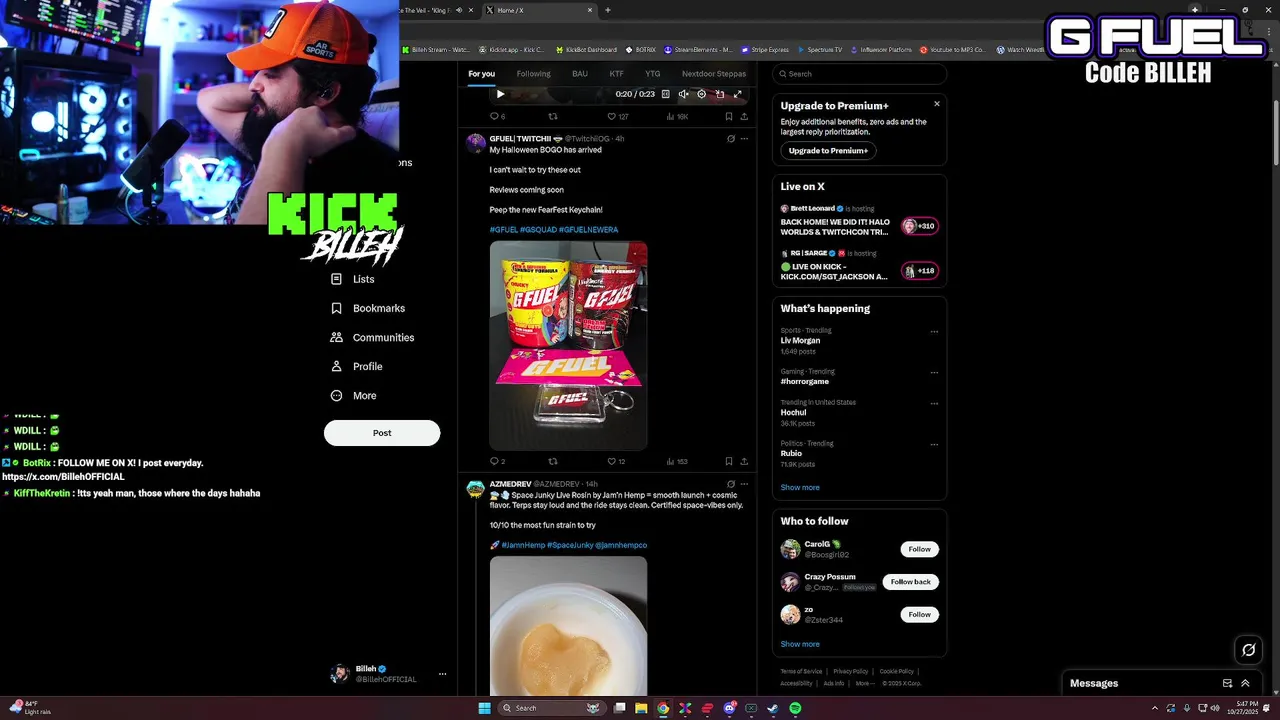The width and height of the screenshot is (1280, 720).
Task: Open the BOTRIX bookmark
Action: coord(641,50)
